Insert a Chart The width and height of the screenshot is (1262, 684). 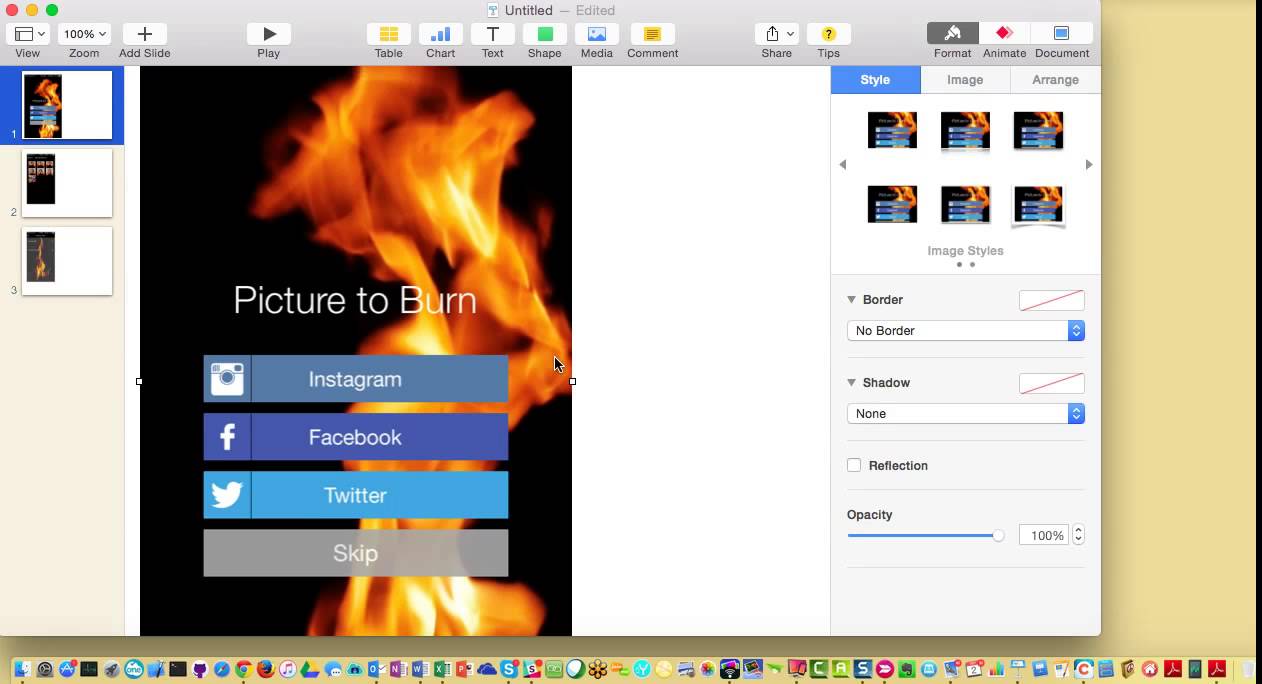441,34
